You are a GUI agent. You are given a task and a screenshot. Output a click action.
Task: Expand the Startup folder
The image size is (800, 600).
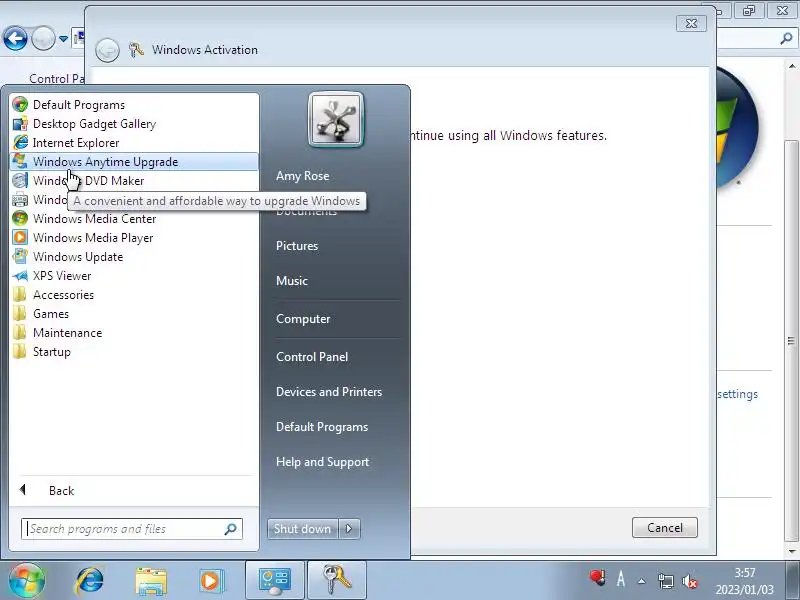click(x=134, y=352)
